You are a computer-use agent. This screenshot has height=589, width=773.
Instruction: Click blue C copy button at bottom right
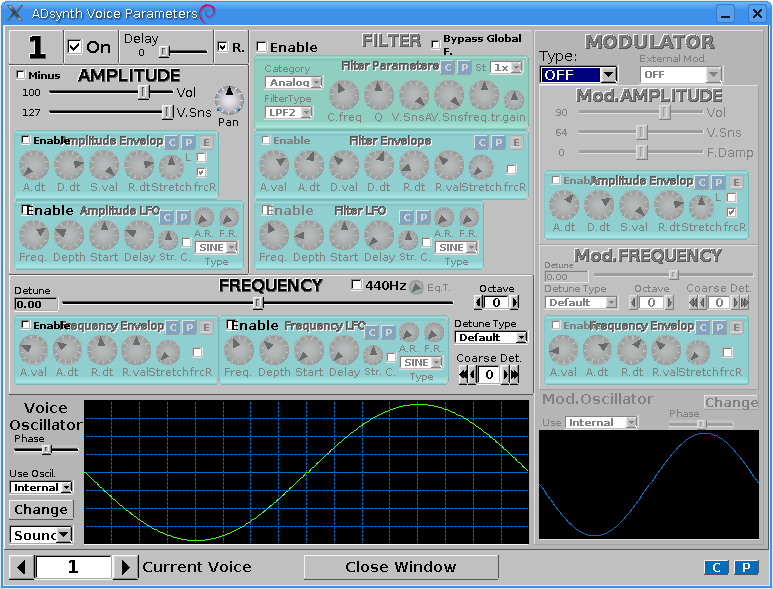click(716, 568)
